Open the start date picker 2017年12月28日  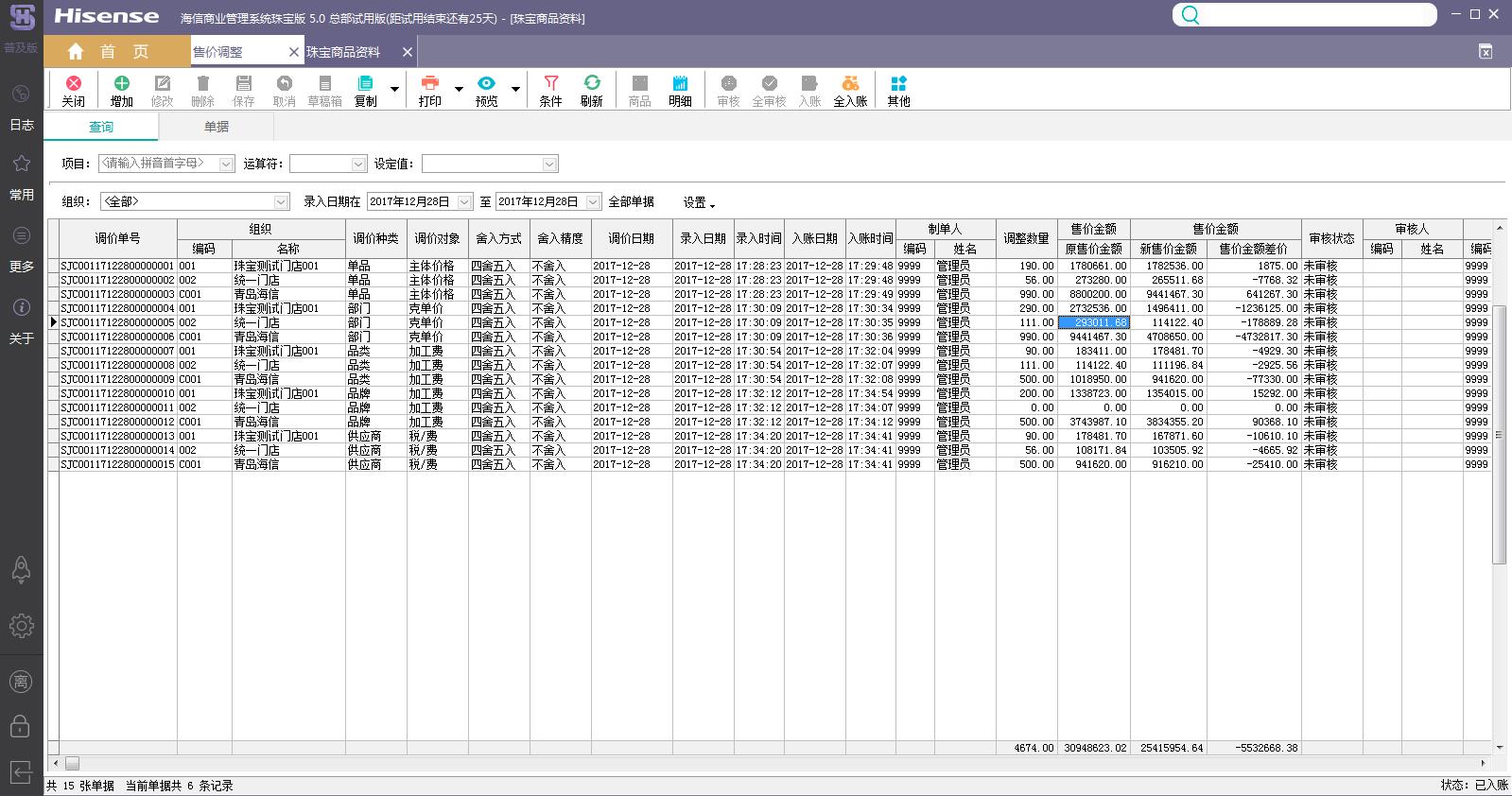click(464, 202)
